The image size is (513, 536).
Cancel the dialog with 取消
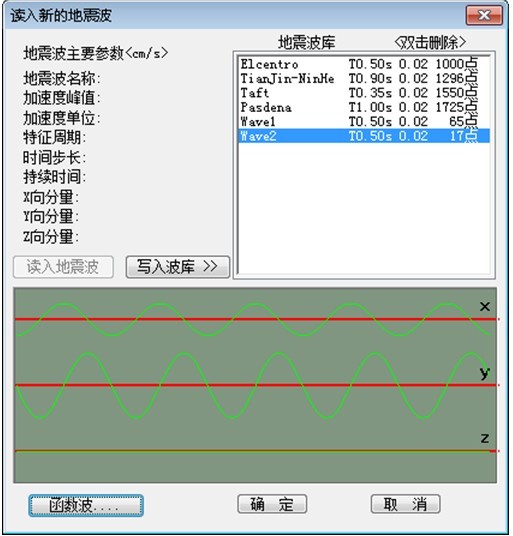tap(405, 504)
